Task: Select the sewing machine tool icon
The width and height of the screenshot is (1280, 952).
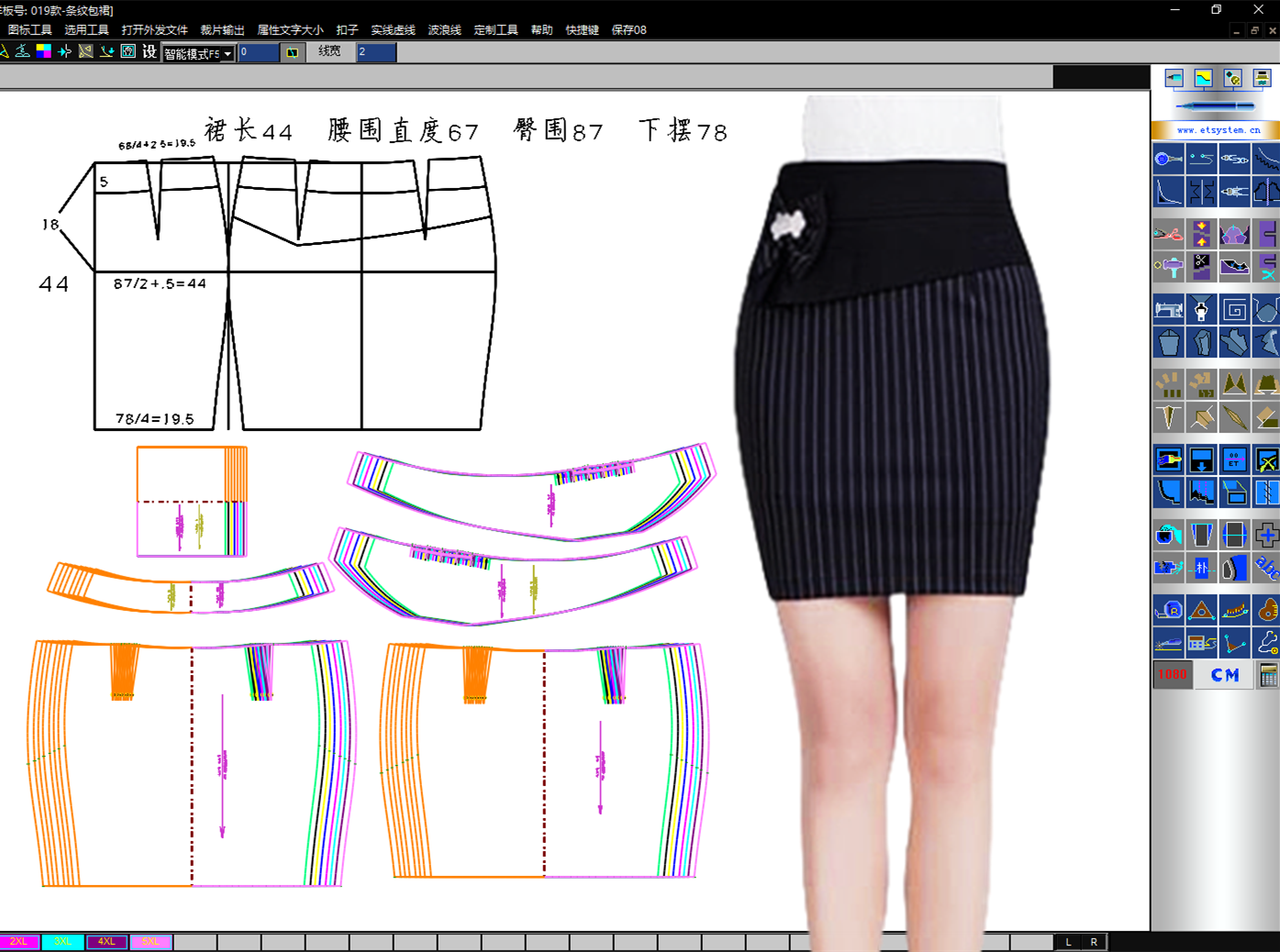Action: click(x=1168, y=310)
